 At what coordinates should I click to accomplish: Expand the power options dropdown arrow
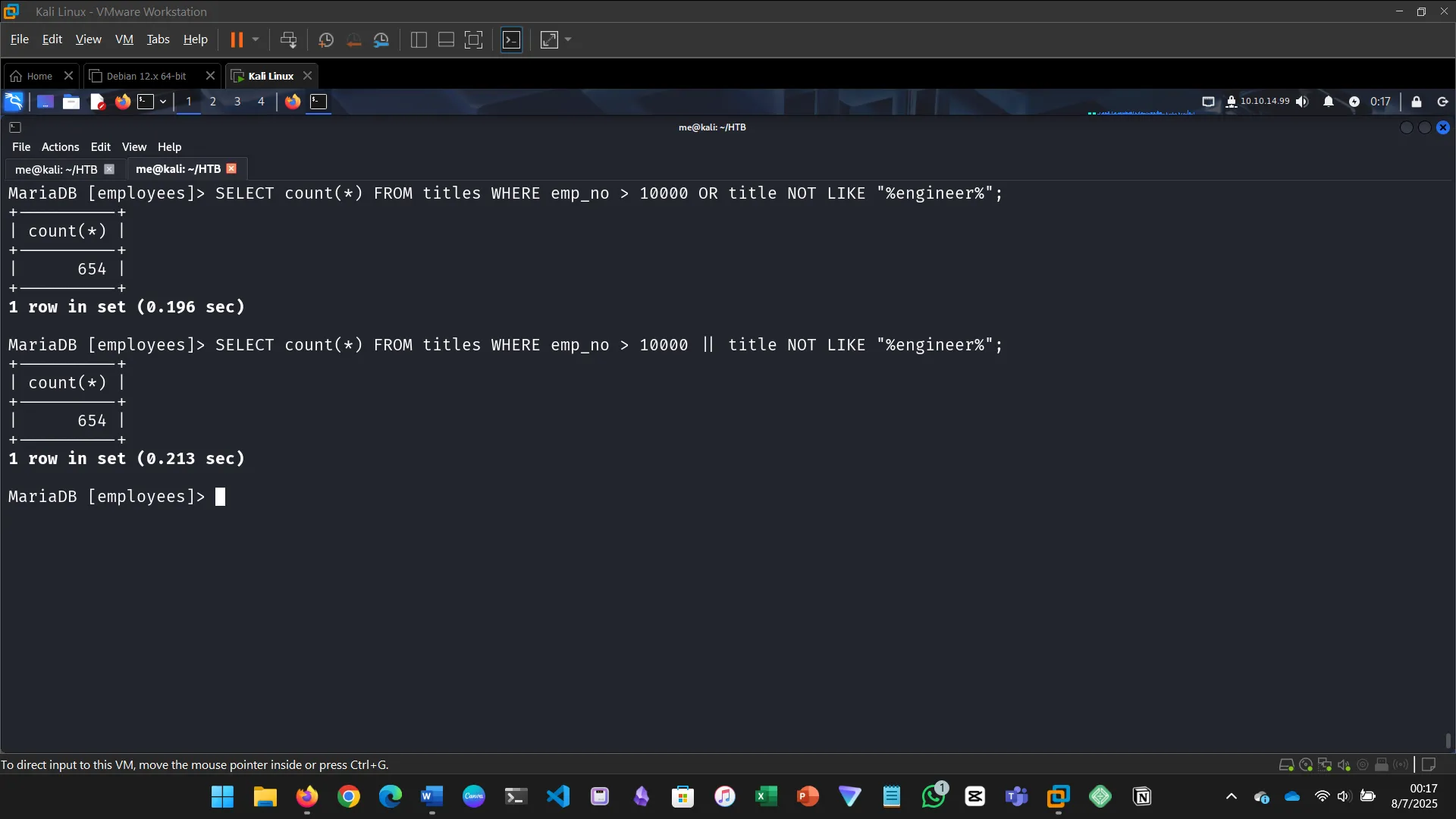[256, 39]
